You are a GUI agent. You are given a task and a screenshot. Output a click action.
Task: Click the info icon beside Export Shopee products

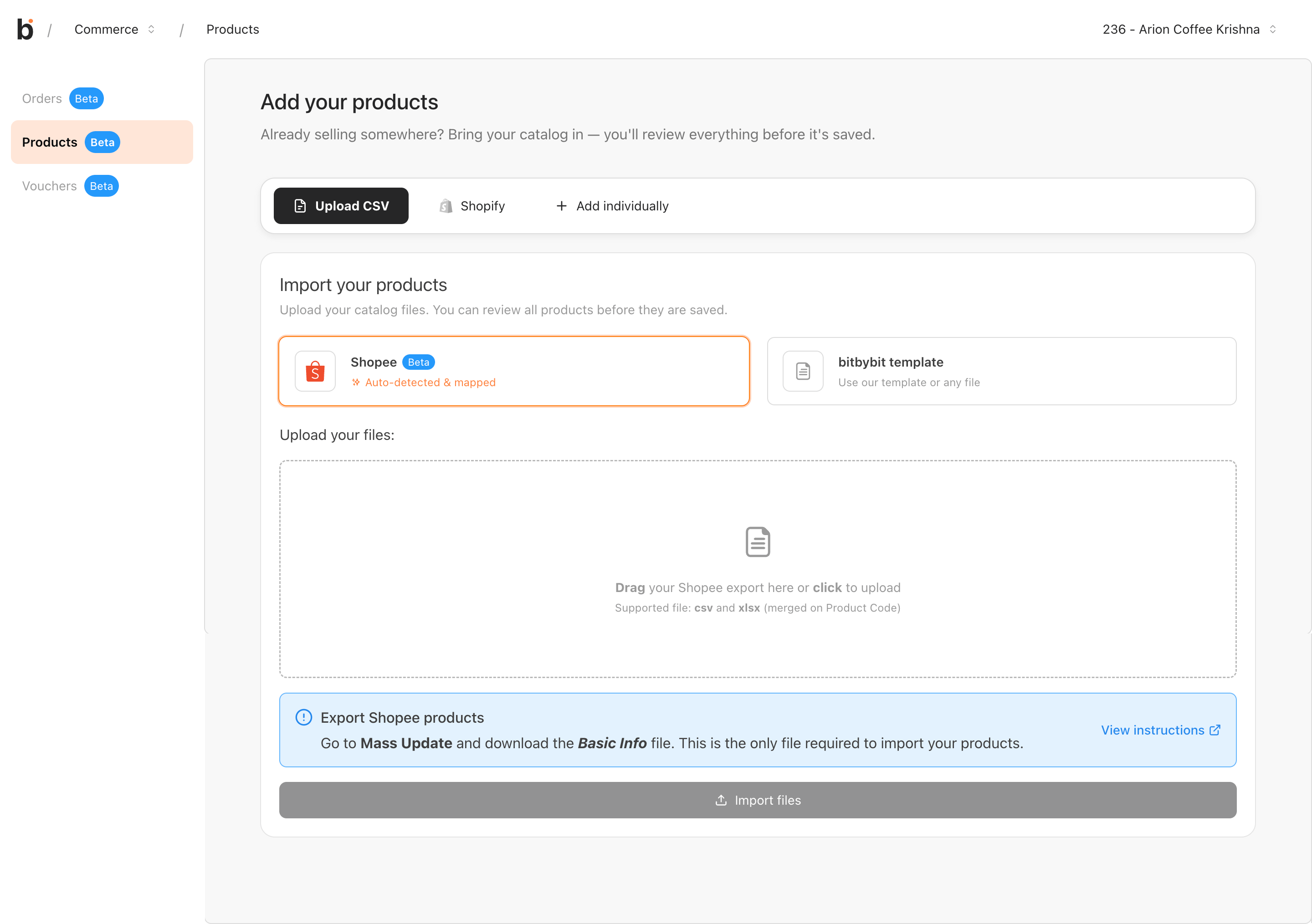303,717
